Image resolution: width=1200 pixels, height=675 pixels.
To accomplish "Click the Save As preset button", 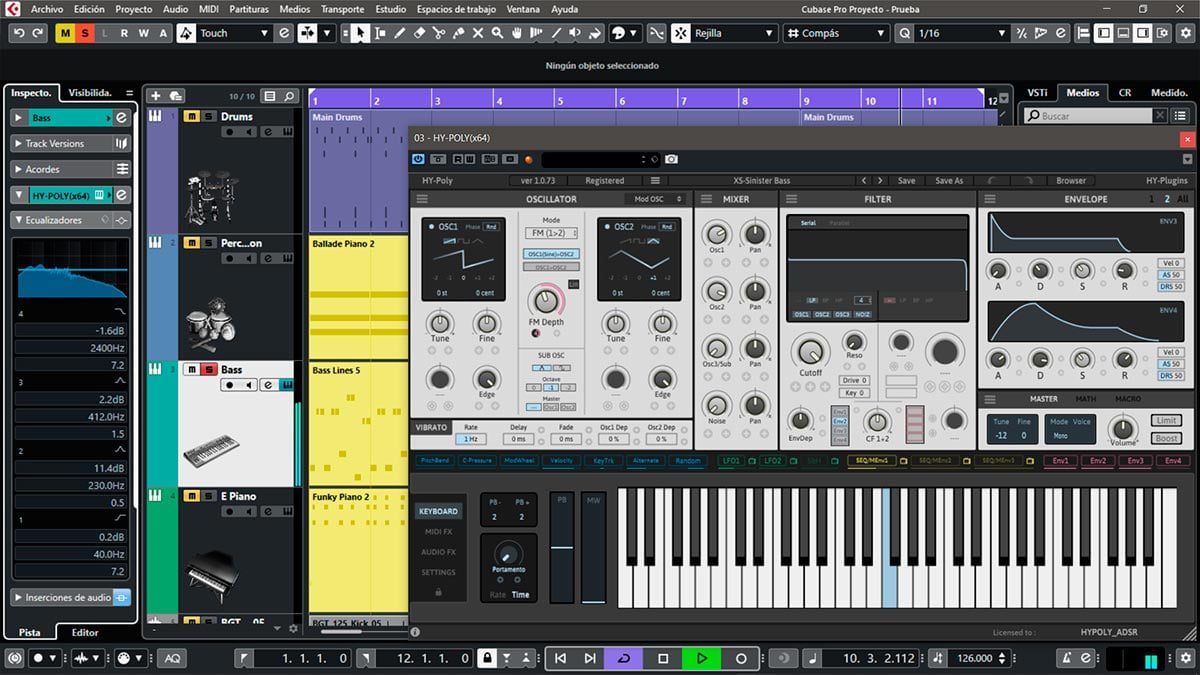I will pos(949,181).
